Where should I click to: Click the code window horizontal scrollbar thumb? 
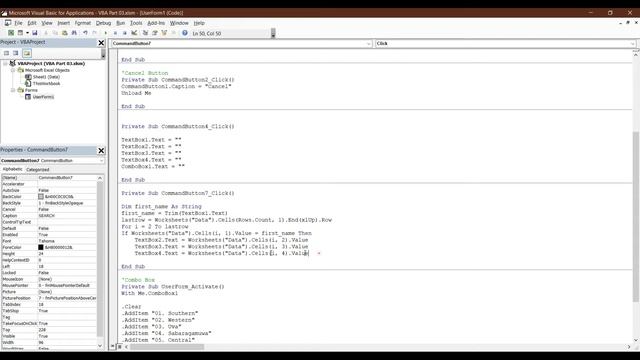coord(167,347)
